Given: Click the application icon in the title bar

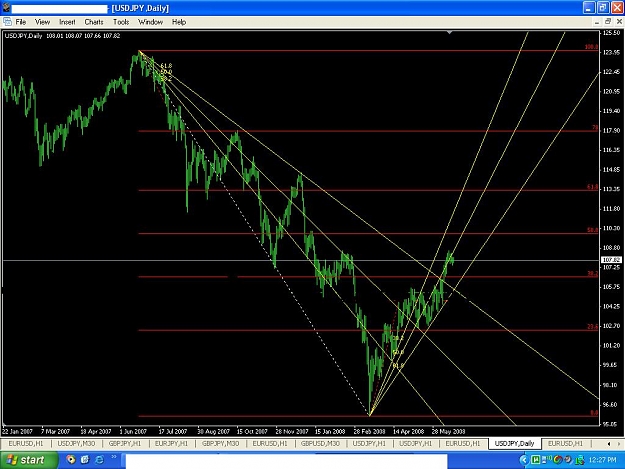Looking at the screenshot, I should [x=6, y=8].
